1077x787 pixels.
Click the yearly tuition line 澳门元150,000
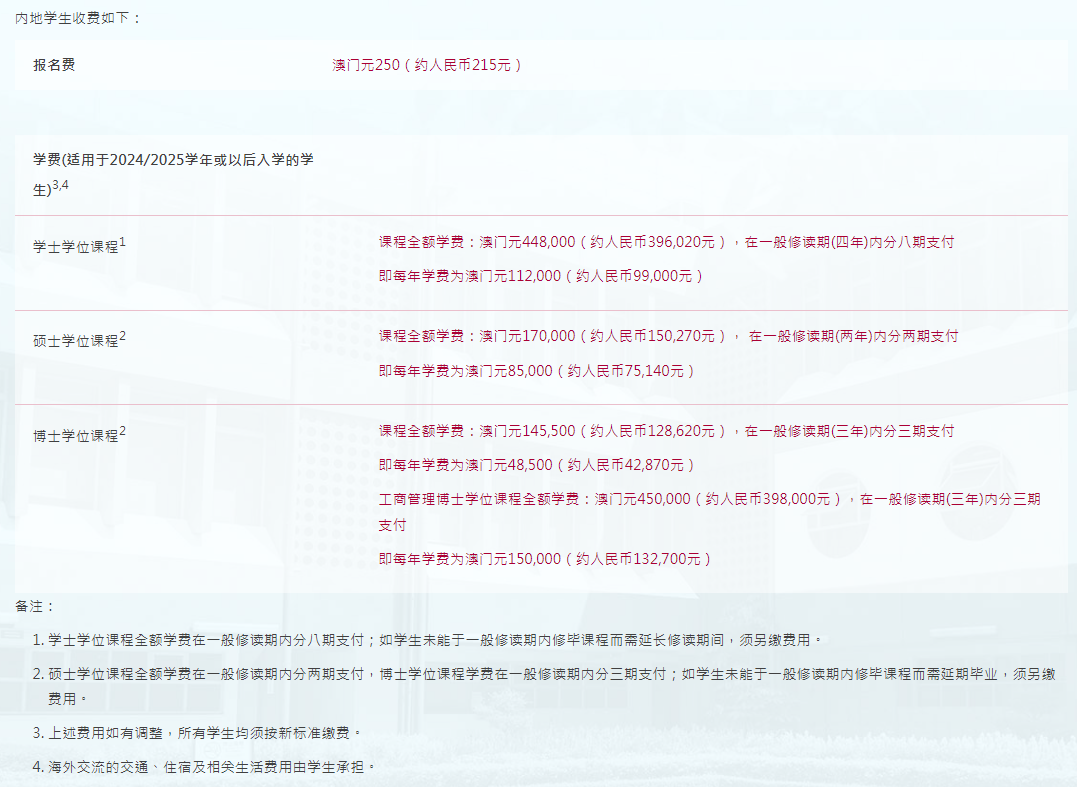[545, 559]
